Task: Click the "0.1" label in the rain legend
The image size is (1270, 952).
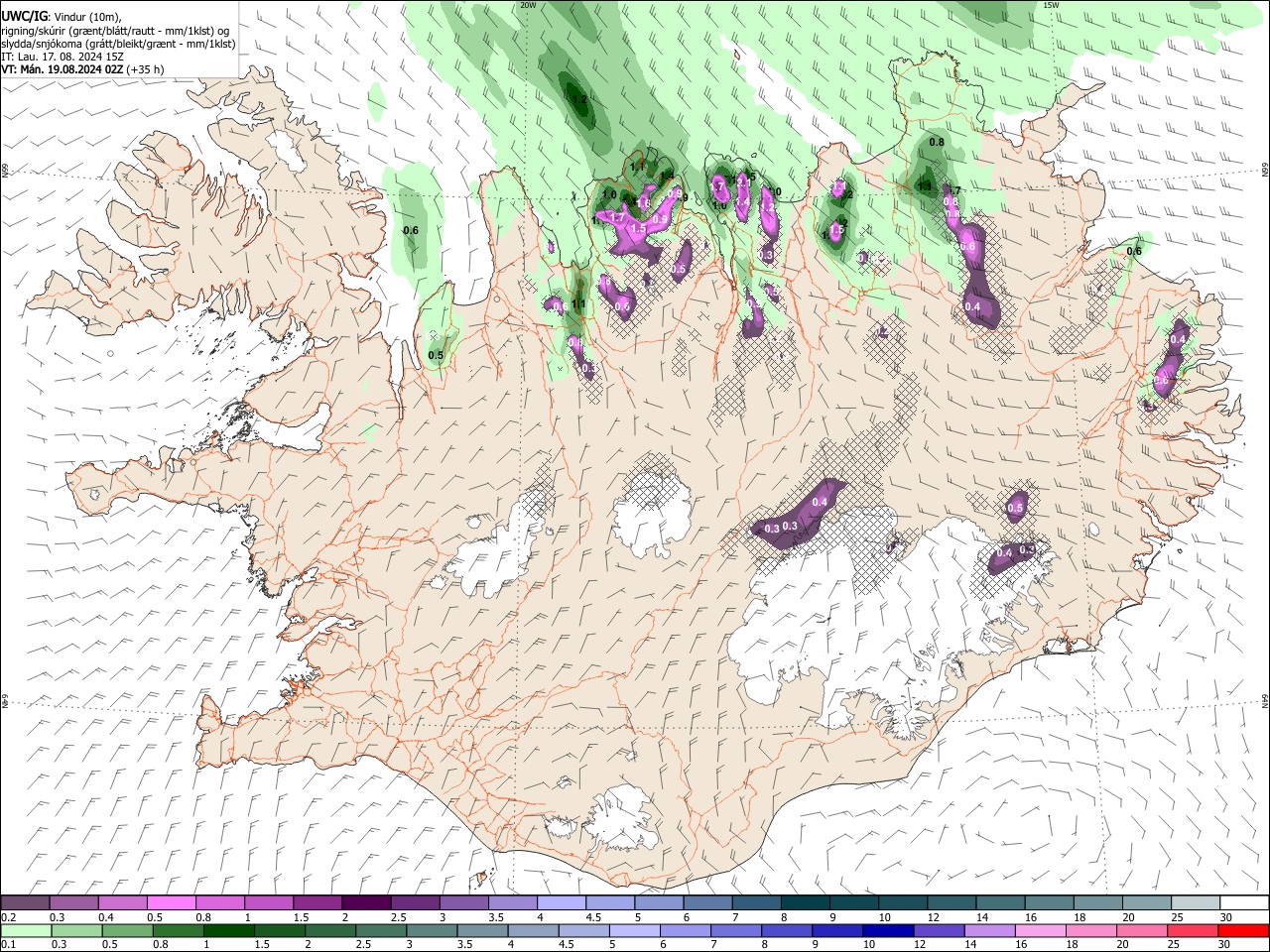Action: tap(8, 945)
